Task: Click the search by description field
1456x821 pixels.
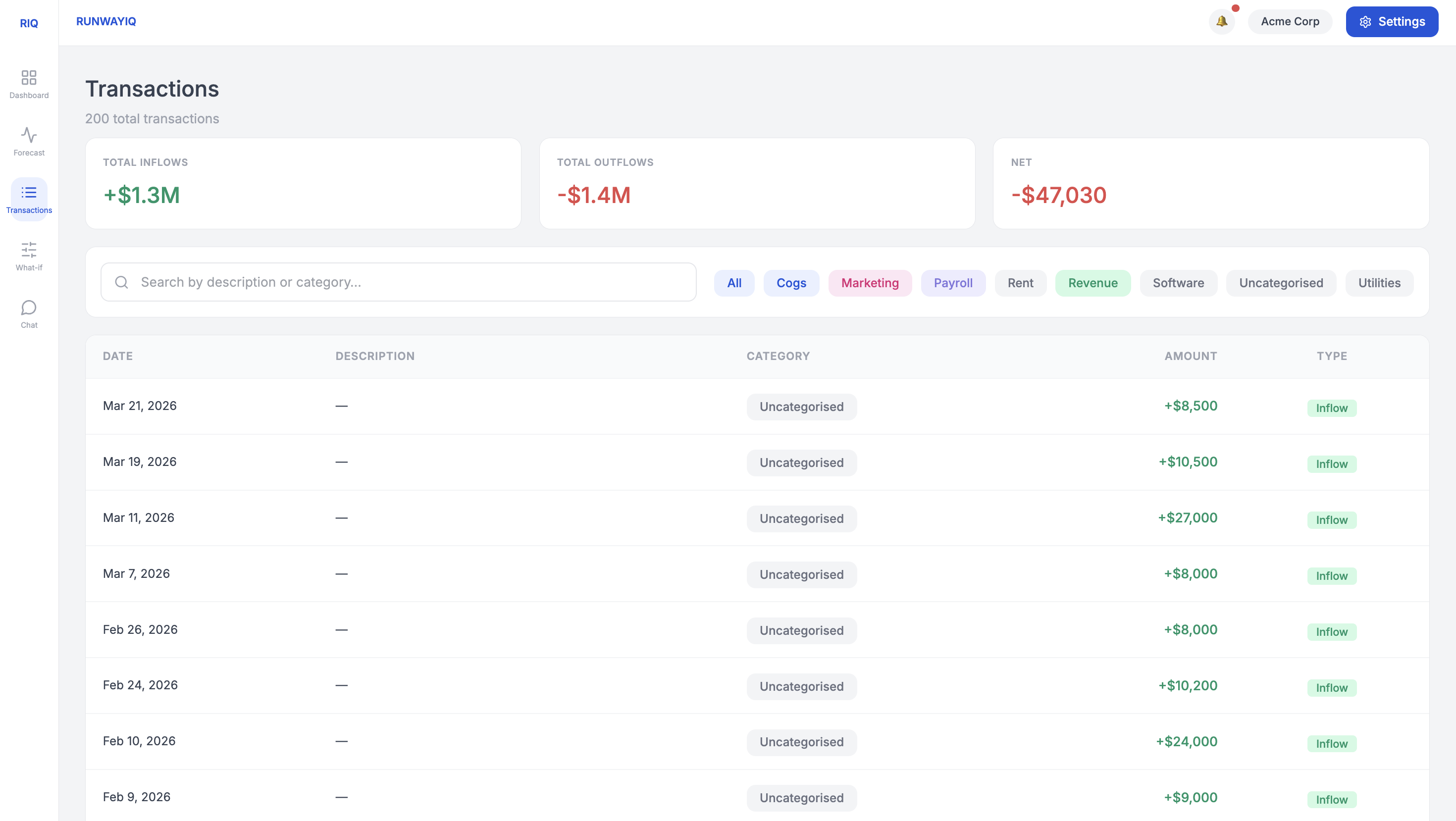Action: (407, 282)
